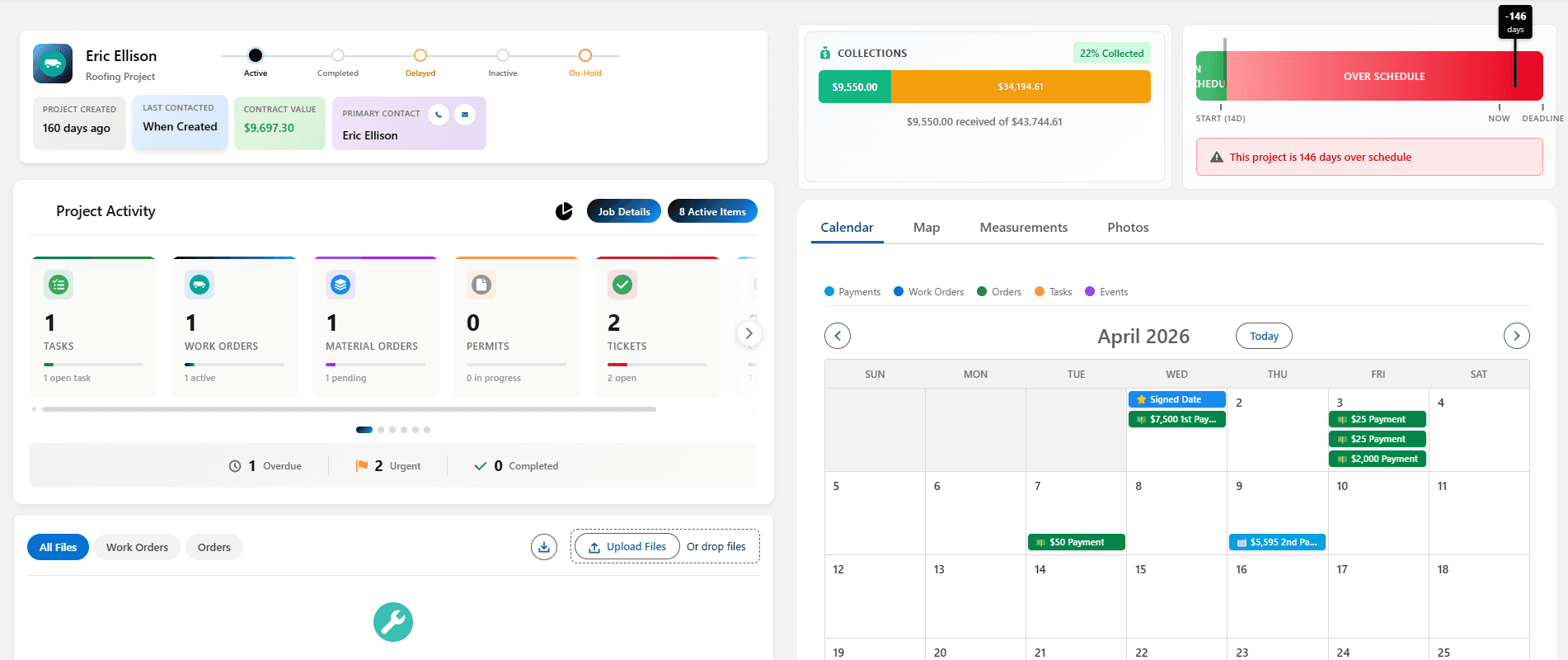Viewport: 1568px width, 660px height.
Task: Switch to the Map tab
Action: 927,228
